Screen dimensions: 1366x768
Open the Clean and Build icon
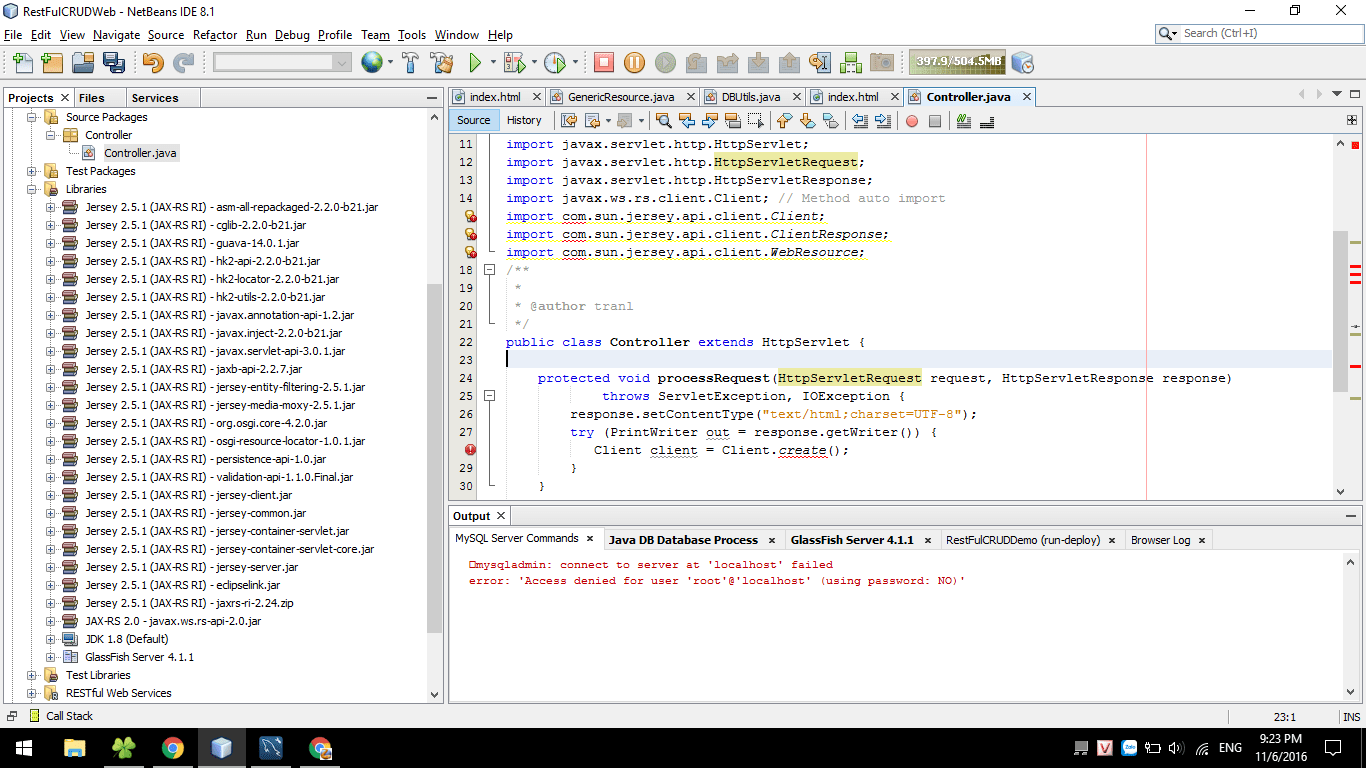(441, 62)
